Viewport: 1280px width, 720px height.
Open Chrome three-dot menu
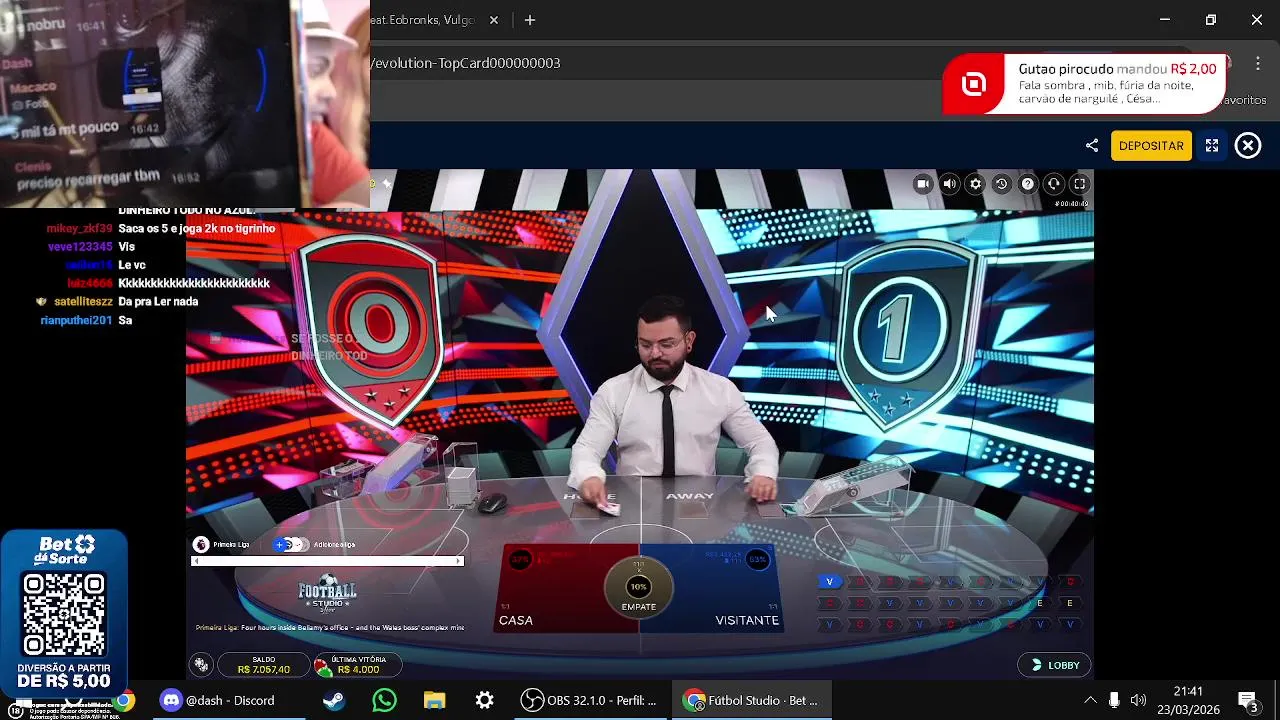click(1258, 63)
